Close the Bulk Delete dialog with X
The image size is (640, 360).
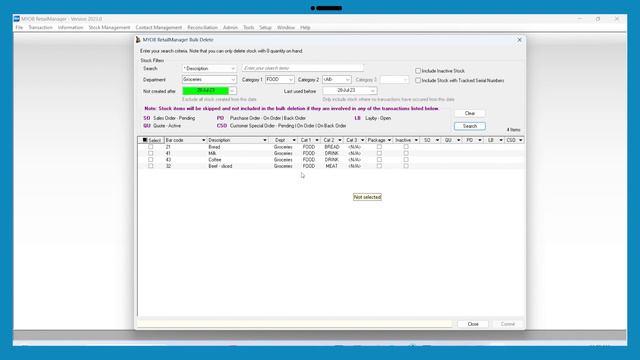[519, 40]
